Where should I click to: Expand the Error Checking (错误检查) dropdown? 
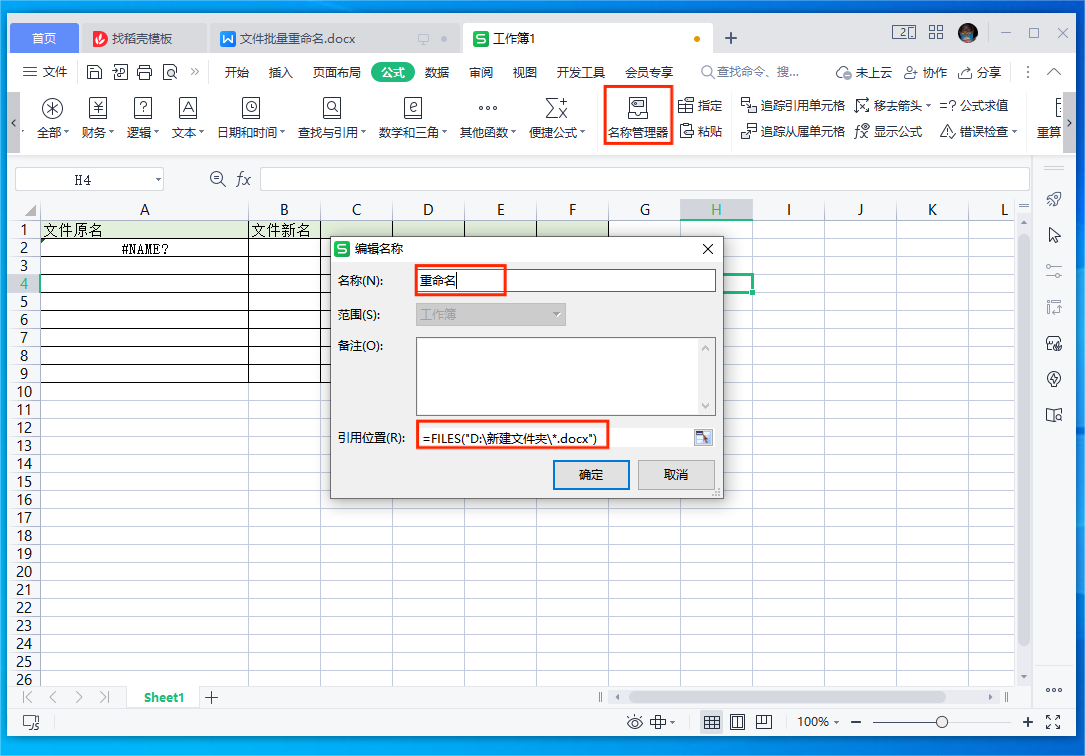pyautogui.click(x=1014, y=132)
